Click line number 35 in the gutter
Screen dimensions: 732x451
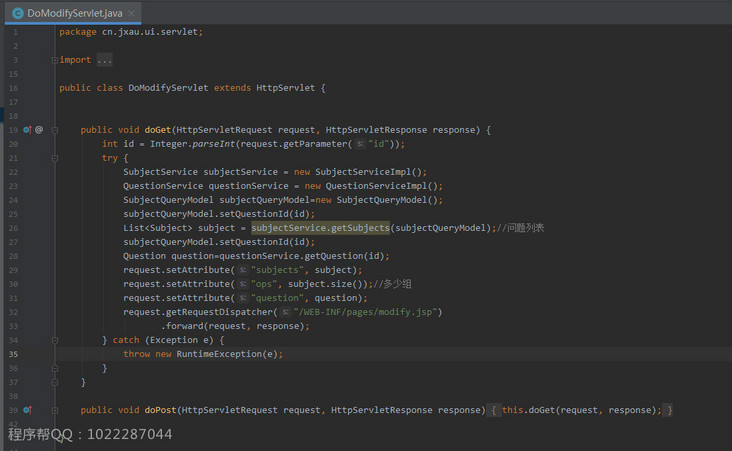tap(14, 354)
